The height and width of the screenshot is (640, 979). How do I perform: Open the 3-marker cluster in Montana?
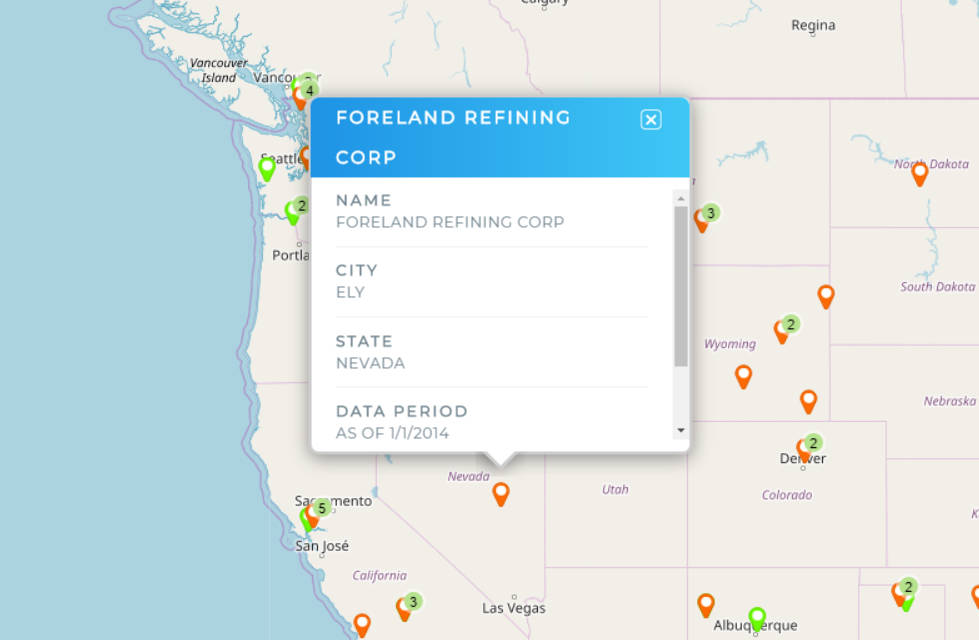710,213
